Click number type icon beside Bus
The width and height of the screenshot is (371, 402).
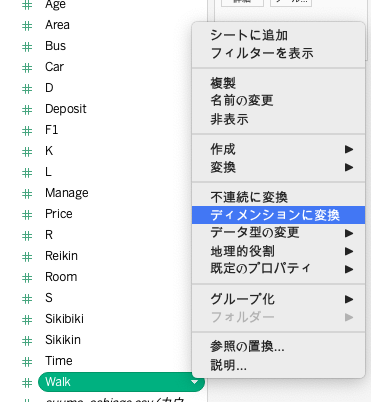pyautogui.click(x=27, y=47)
